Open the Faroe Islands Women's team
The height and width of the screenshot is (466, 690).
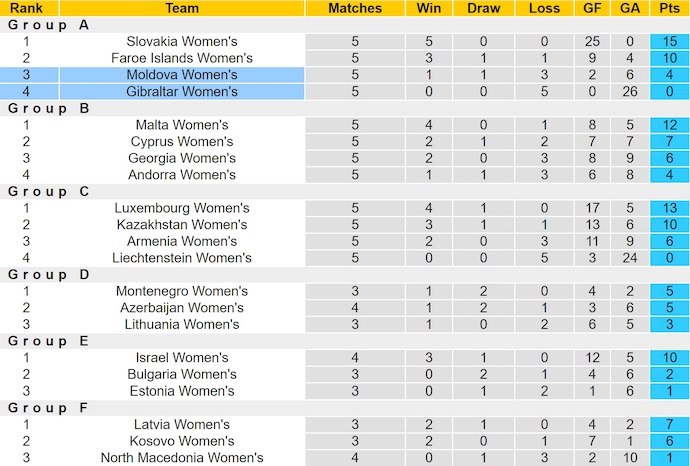(182, 58)
